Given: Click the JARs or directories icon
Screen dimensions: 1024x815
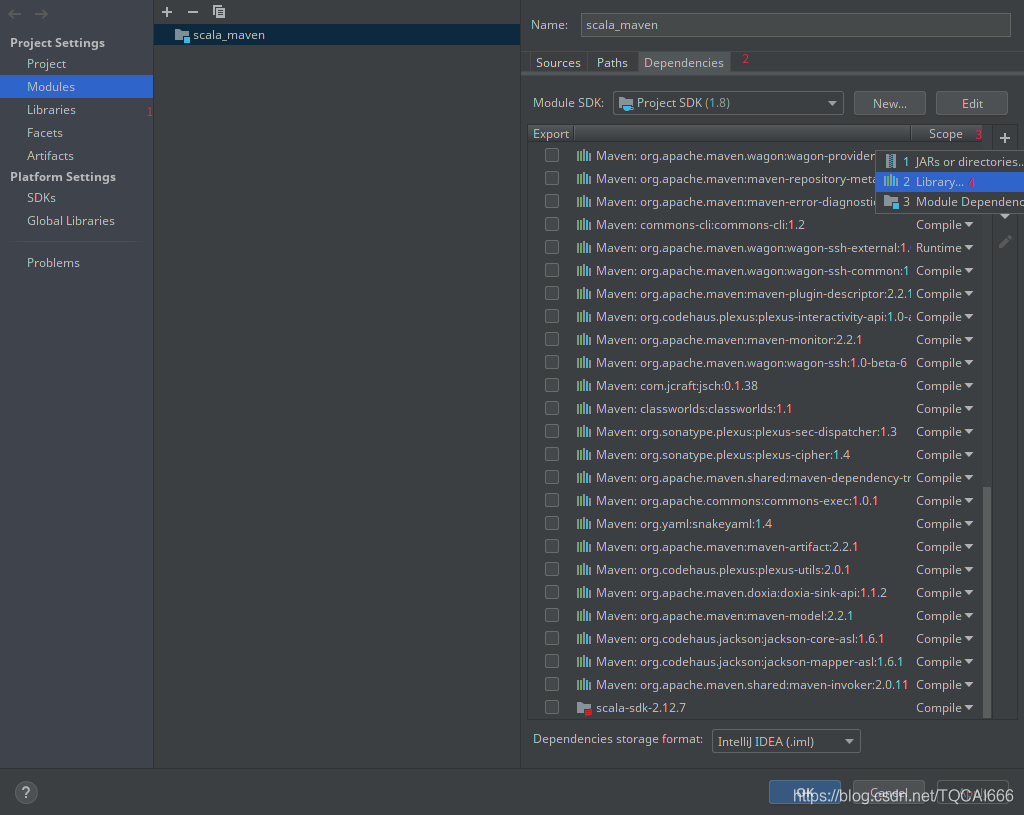Looking at the screenshot, I should (x=891, y=161).
